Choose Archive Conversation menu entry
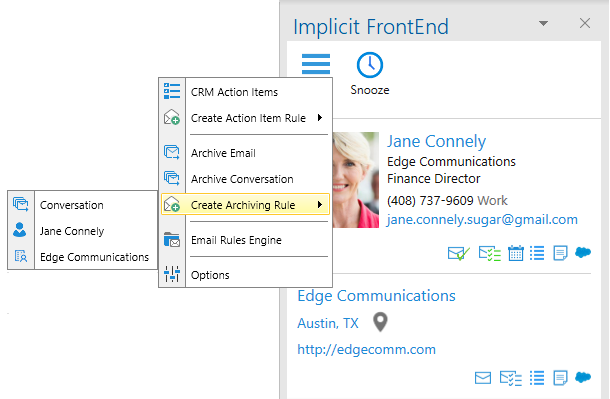The height and width of the screenshot is (399, 610). [x=242, y=179]
